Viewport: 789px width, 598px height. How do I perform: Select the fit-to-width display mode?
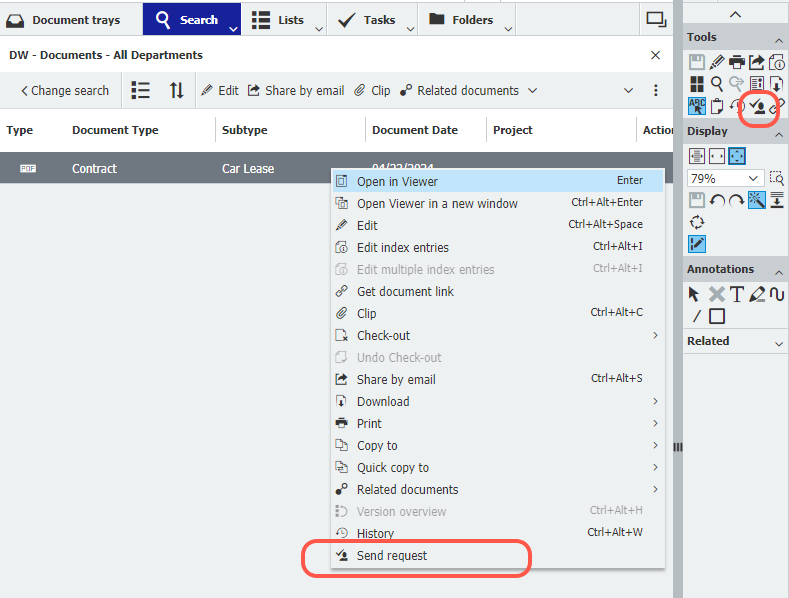point(717,156)
